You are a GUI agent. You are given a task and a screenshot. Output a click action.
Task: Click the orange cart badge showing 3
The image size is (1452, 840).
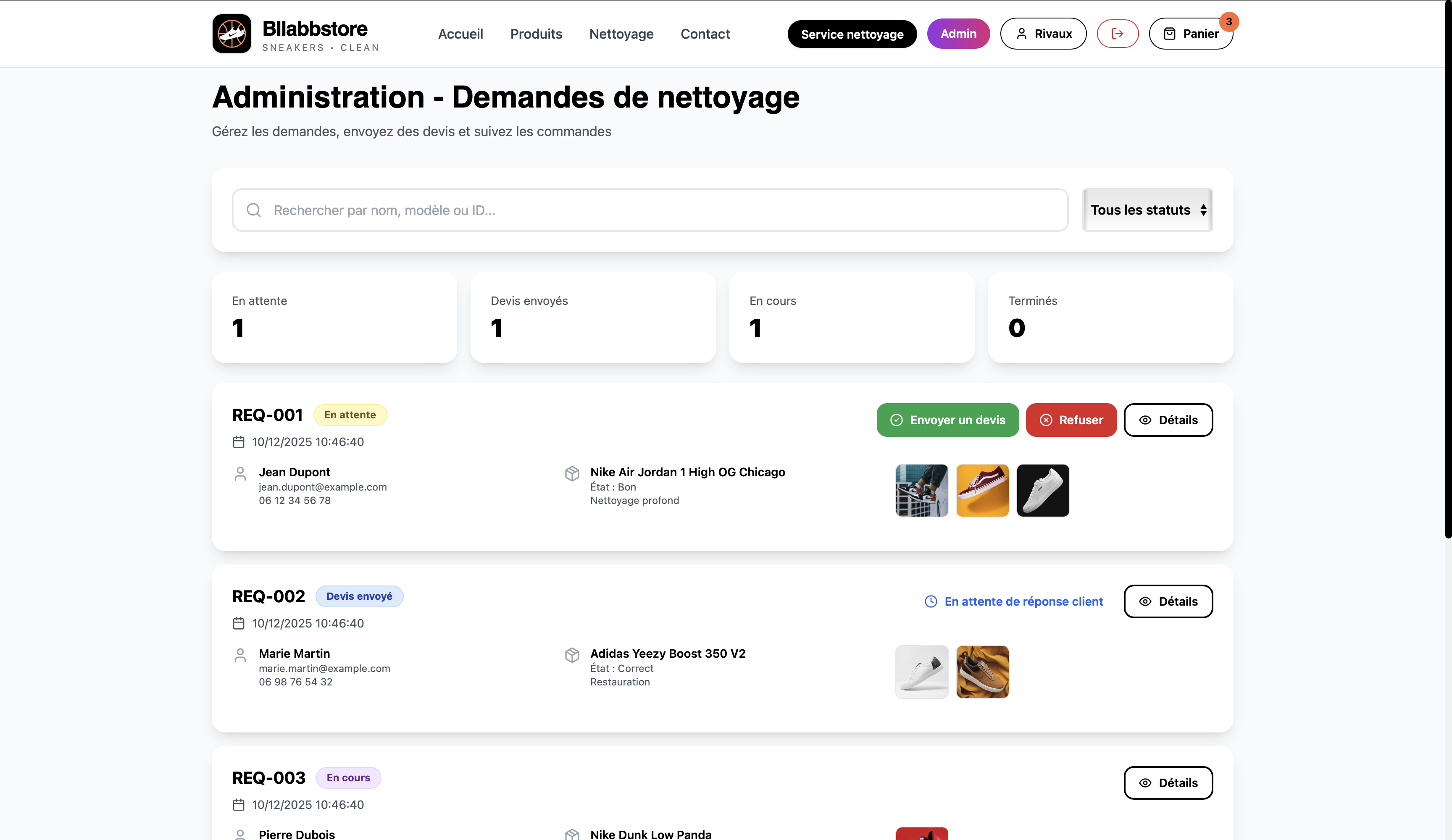[x=1228, y=22]
